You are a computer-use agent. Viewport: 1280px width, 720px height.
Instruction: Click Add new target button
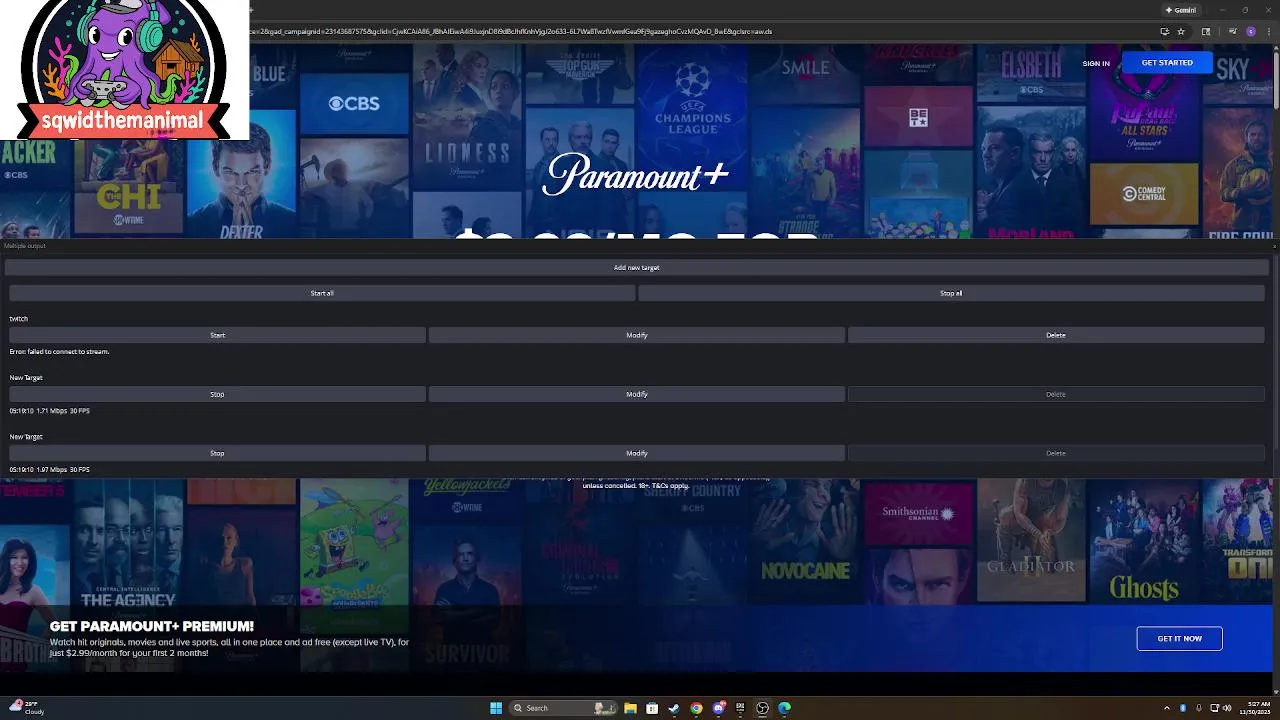(x=637, y=268)
